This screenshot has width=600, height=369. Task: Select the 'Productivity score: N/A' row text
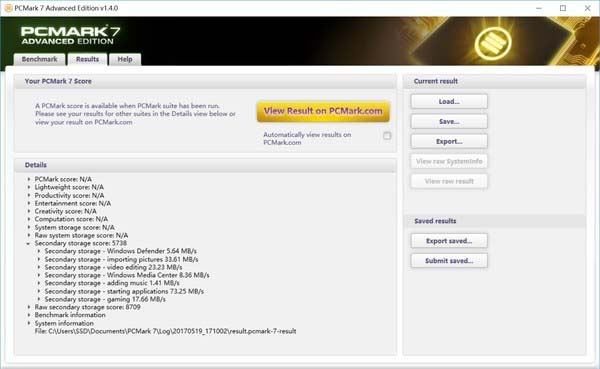[69, 195]
